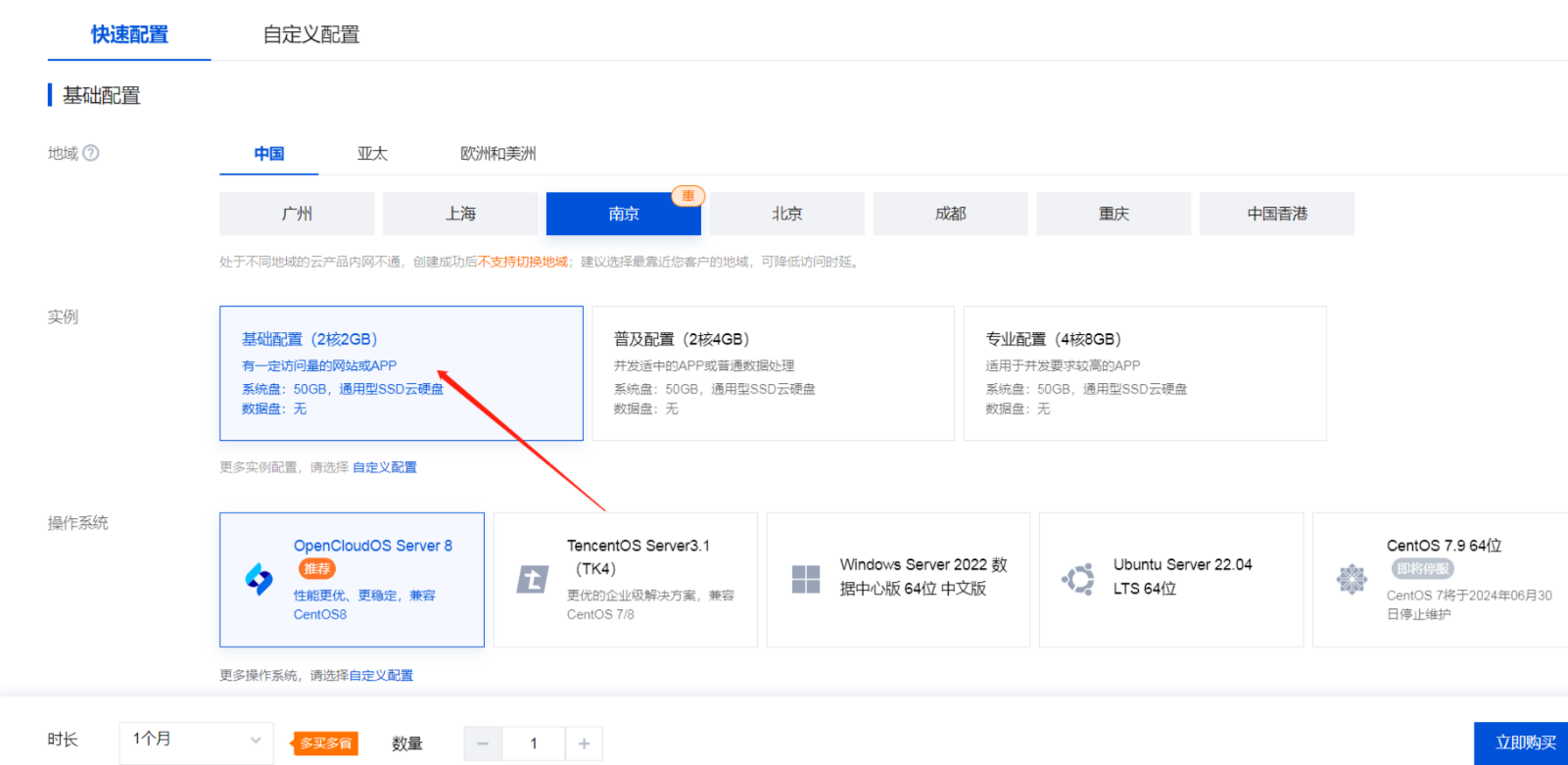Click the quantity input field

coord(534,744)
